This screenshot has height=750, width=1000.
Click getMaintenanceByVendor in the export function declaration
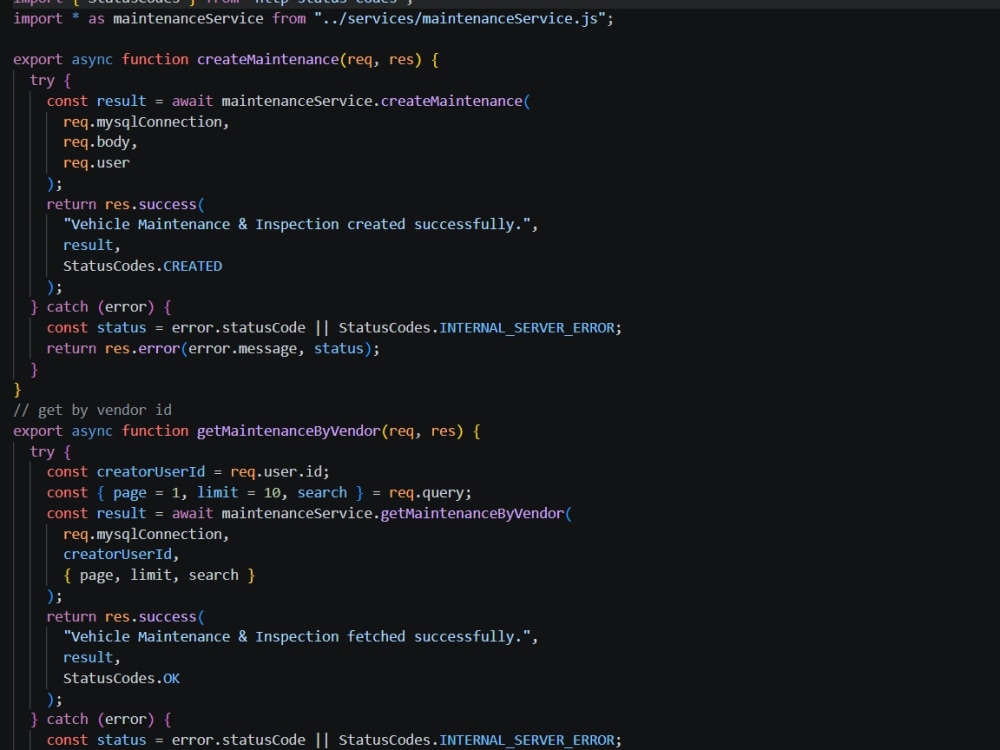288,431
